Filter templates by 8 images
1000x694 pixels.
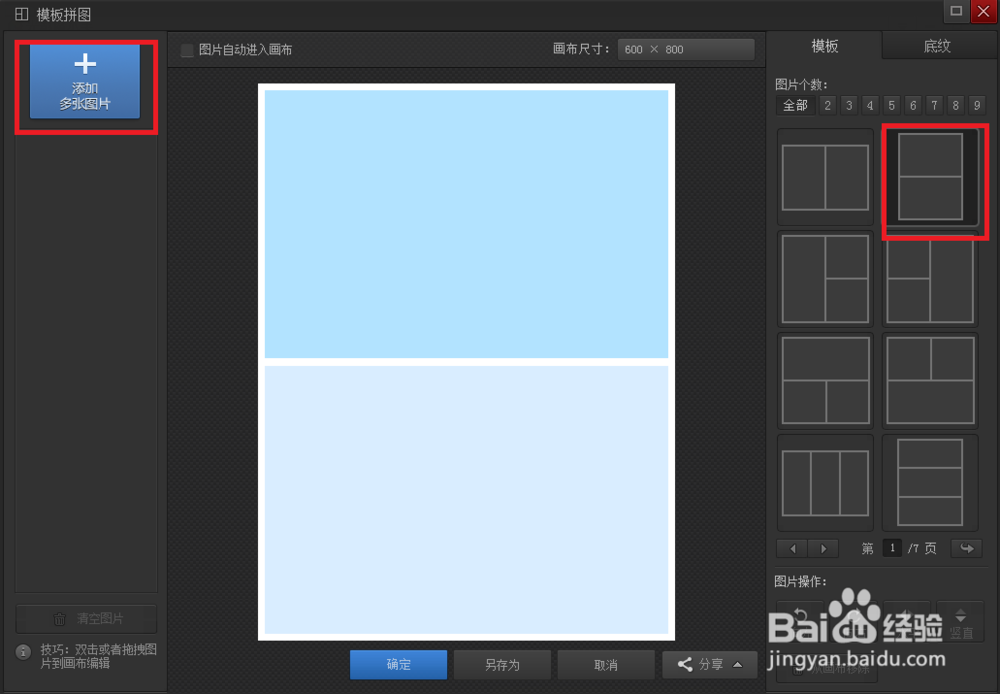click(955, 105)
